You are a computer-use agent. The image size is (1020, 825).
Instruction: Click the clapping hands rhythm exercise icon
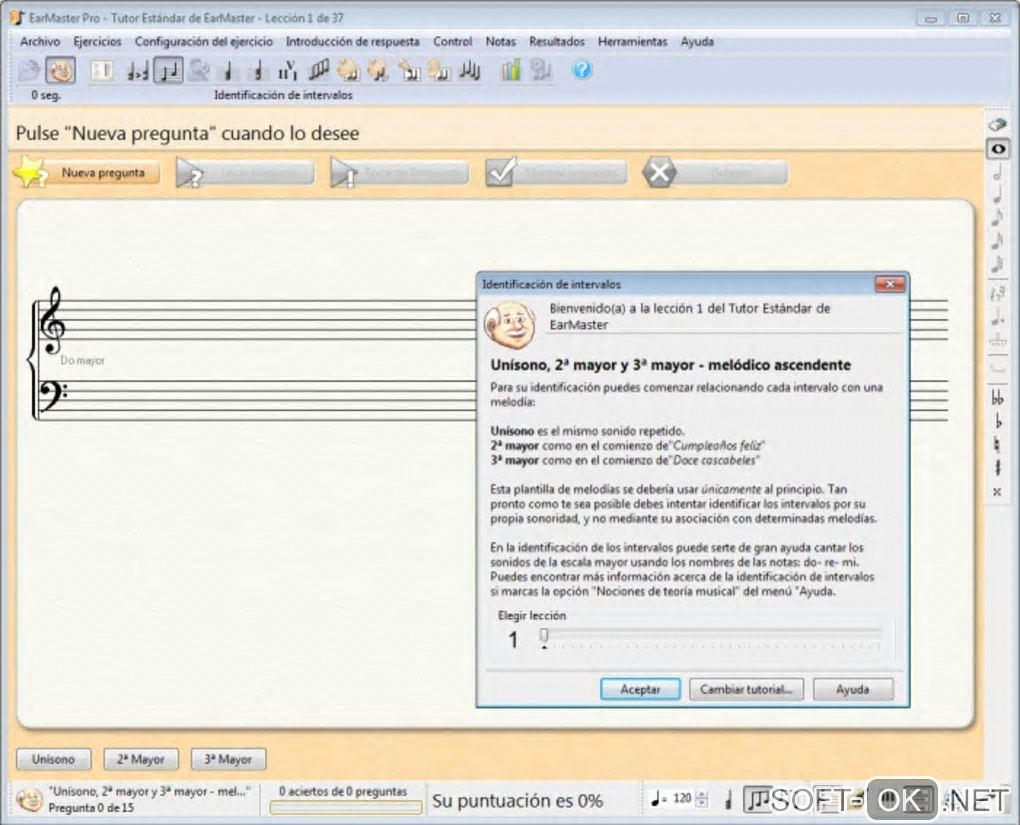(347, 70)
